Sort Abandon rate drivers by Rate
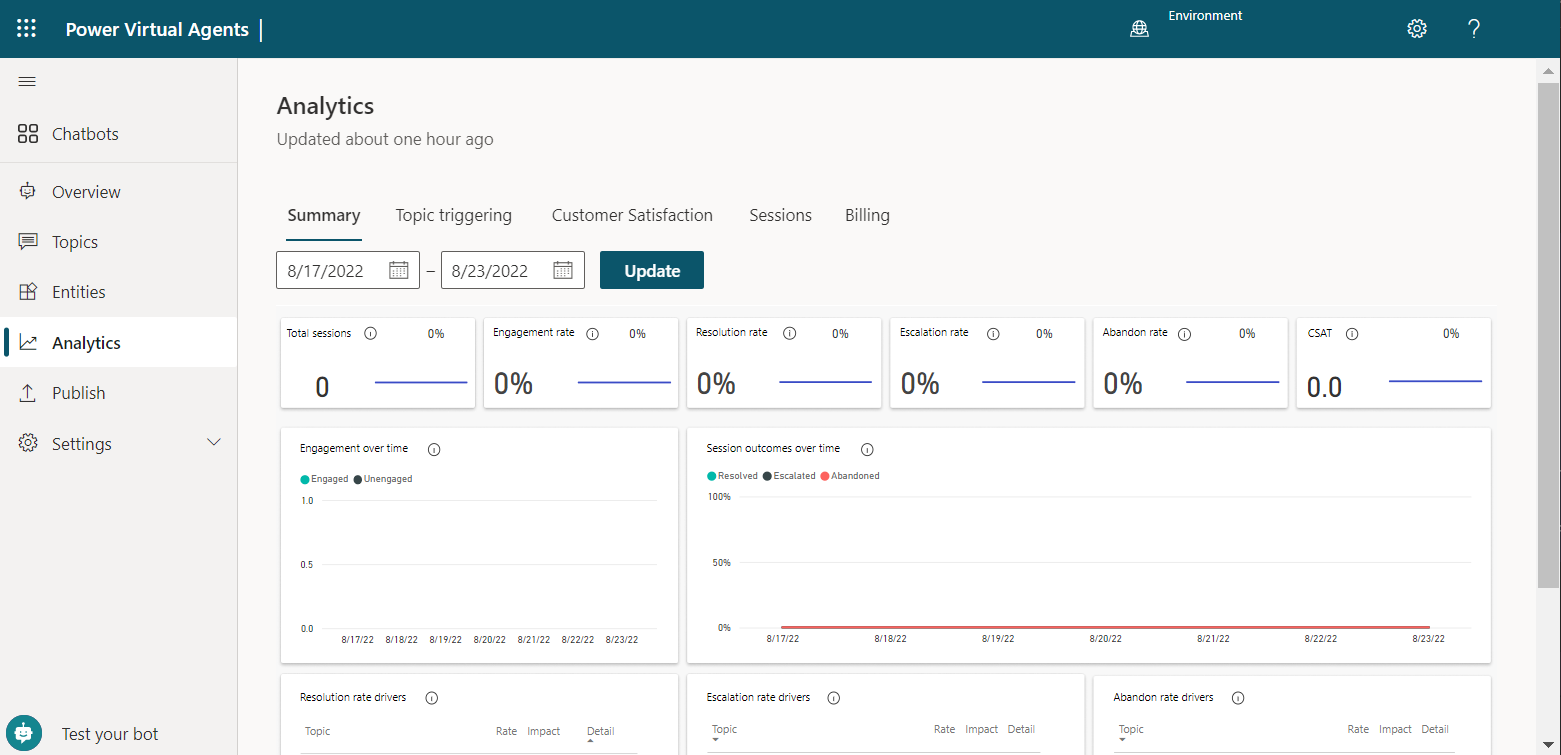The width and height of the screenshot is (1561, 755). [x=1358, y=729]
